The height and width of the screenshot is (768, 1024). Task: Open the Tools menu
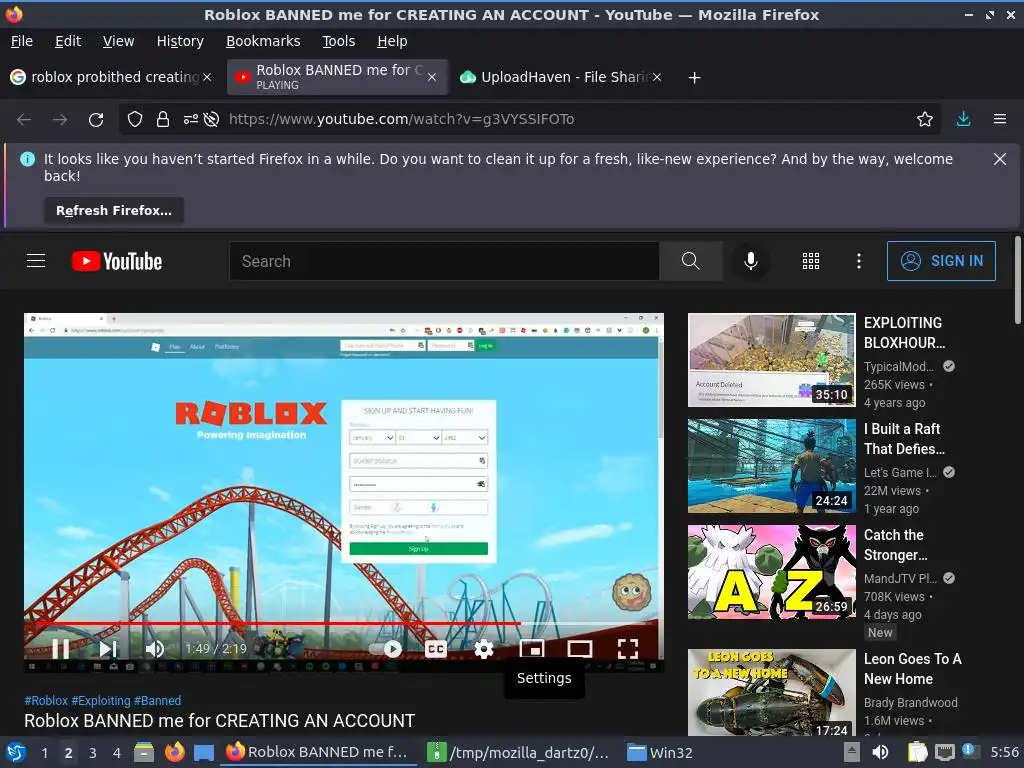coord(338,41)
